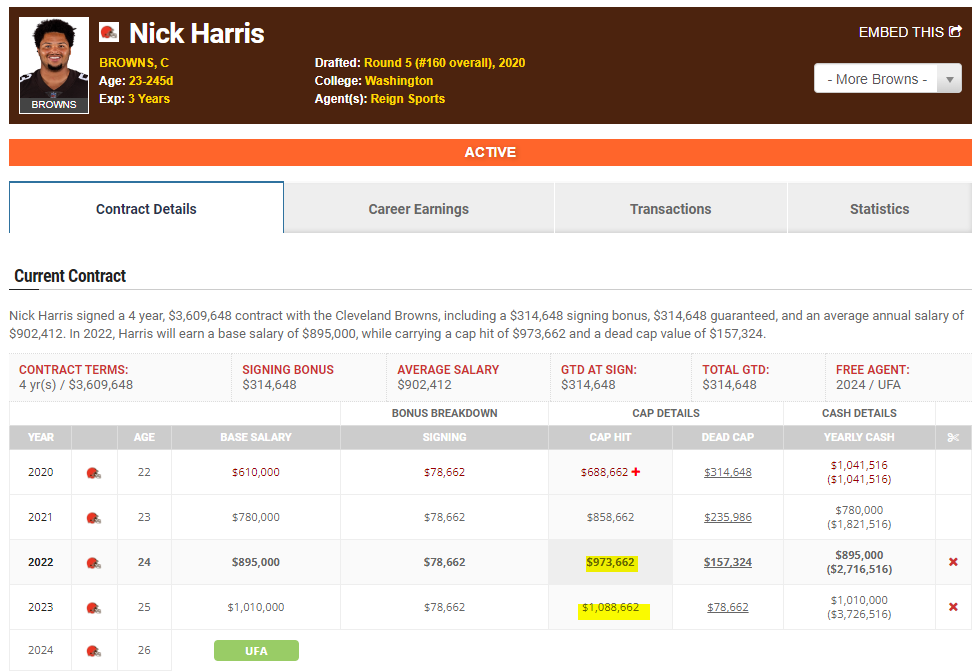The width and height of the screenshot is (972, 671).
Task: Switch to the Contract Details tab
Action: pyautogui.click(x=146, y=209)
